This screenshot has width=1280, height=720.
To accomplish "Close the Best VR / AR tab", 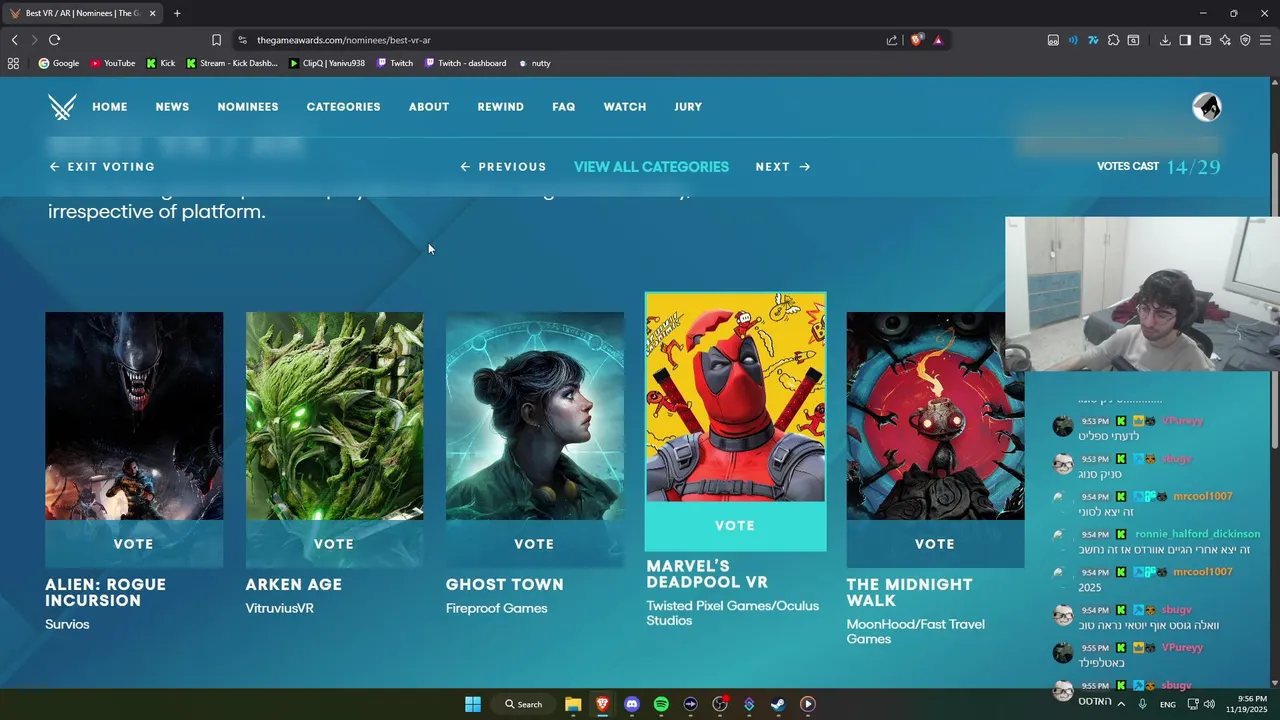I will point(152,13).
